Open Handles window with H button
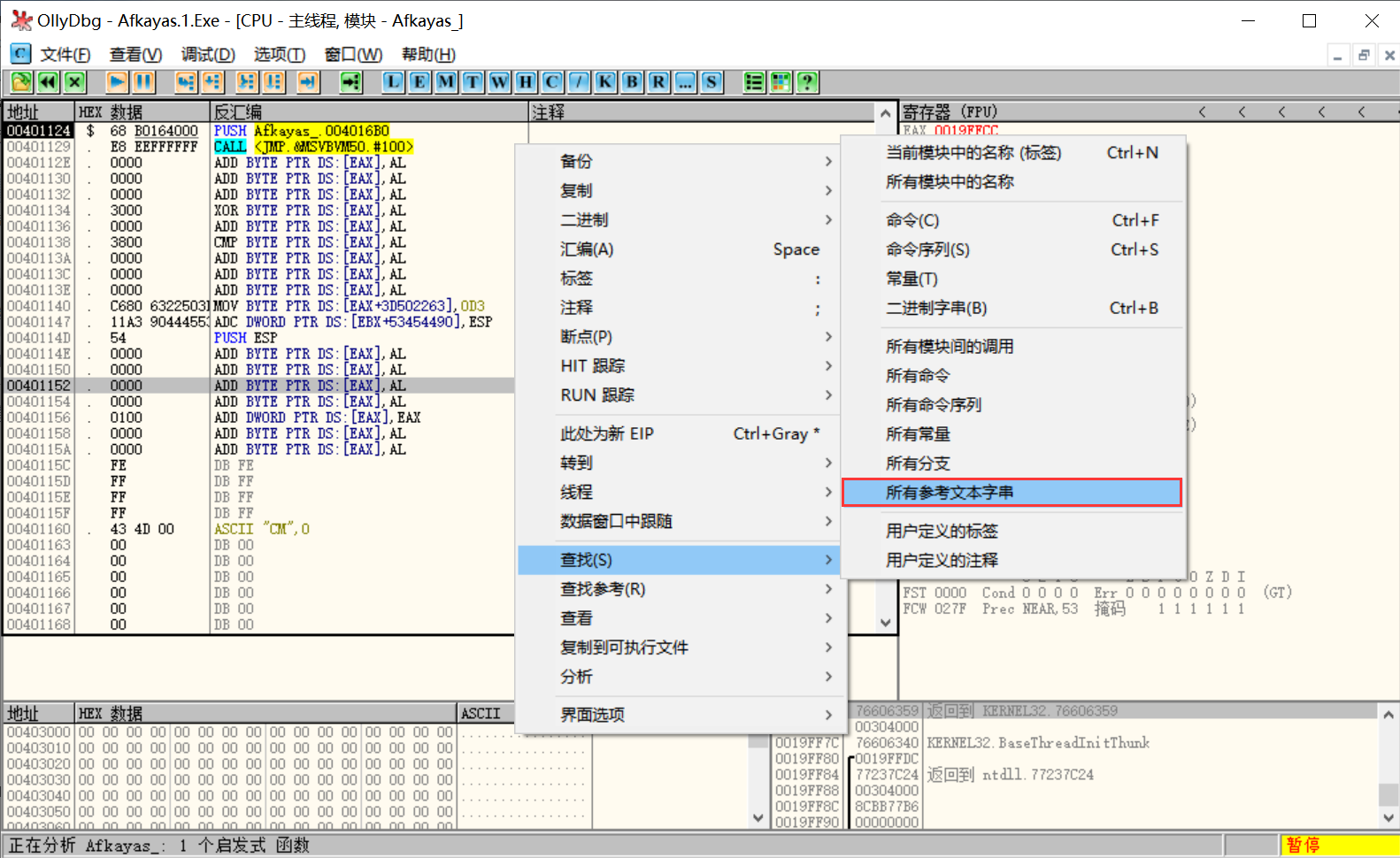1400x858 pixels. pyautogui.click(x=526, y=82)
